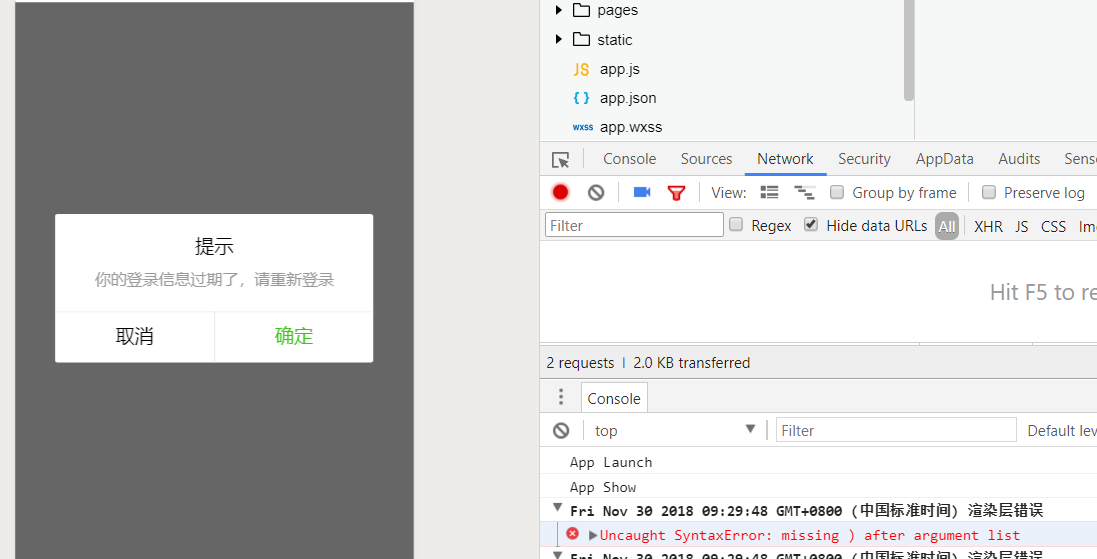
Task: Select the large request rows view icon
Action: point(769,193)
